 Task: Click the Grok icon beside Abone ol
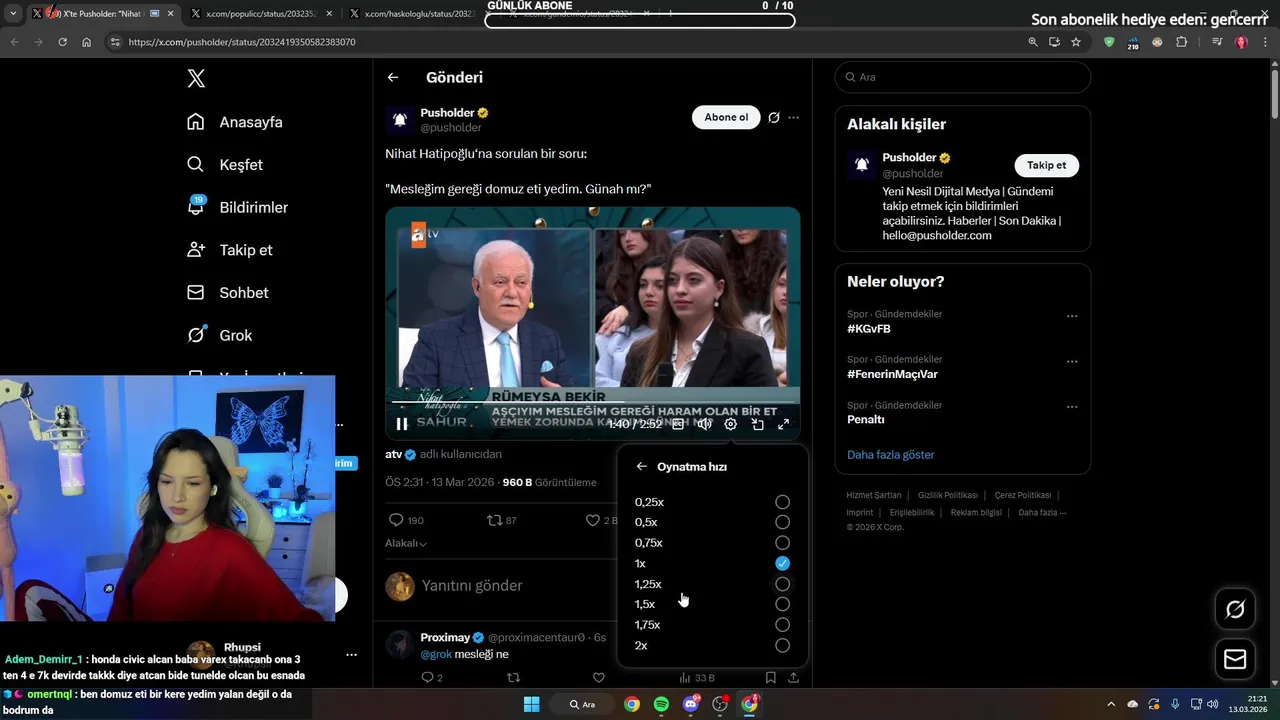(x=774, y=118)
